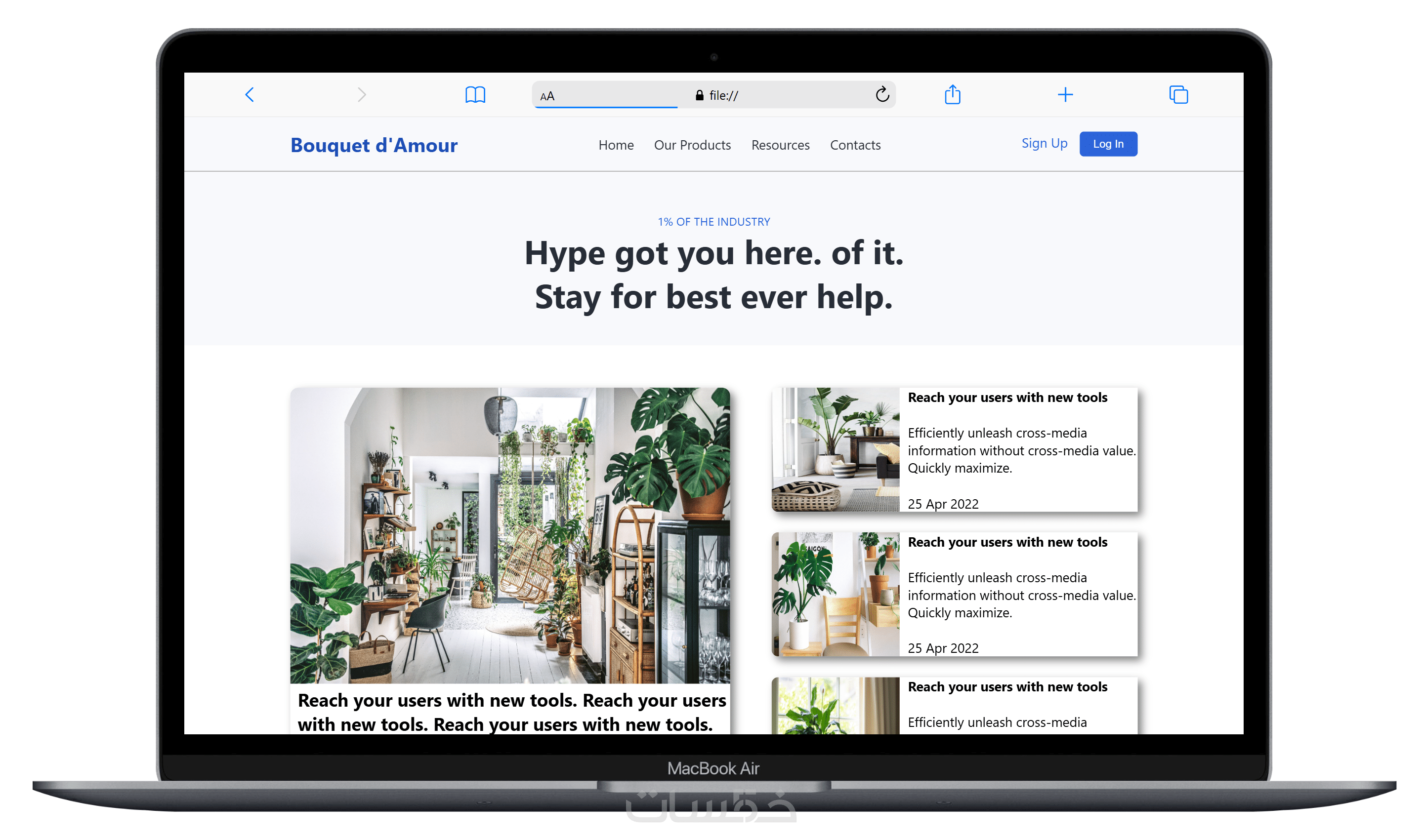Click the browser forward arrow
Viewport: 1423px width, 840px height.
tap(362, 94)
